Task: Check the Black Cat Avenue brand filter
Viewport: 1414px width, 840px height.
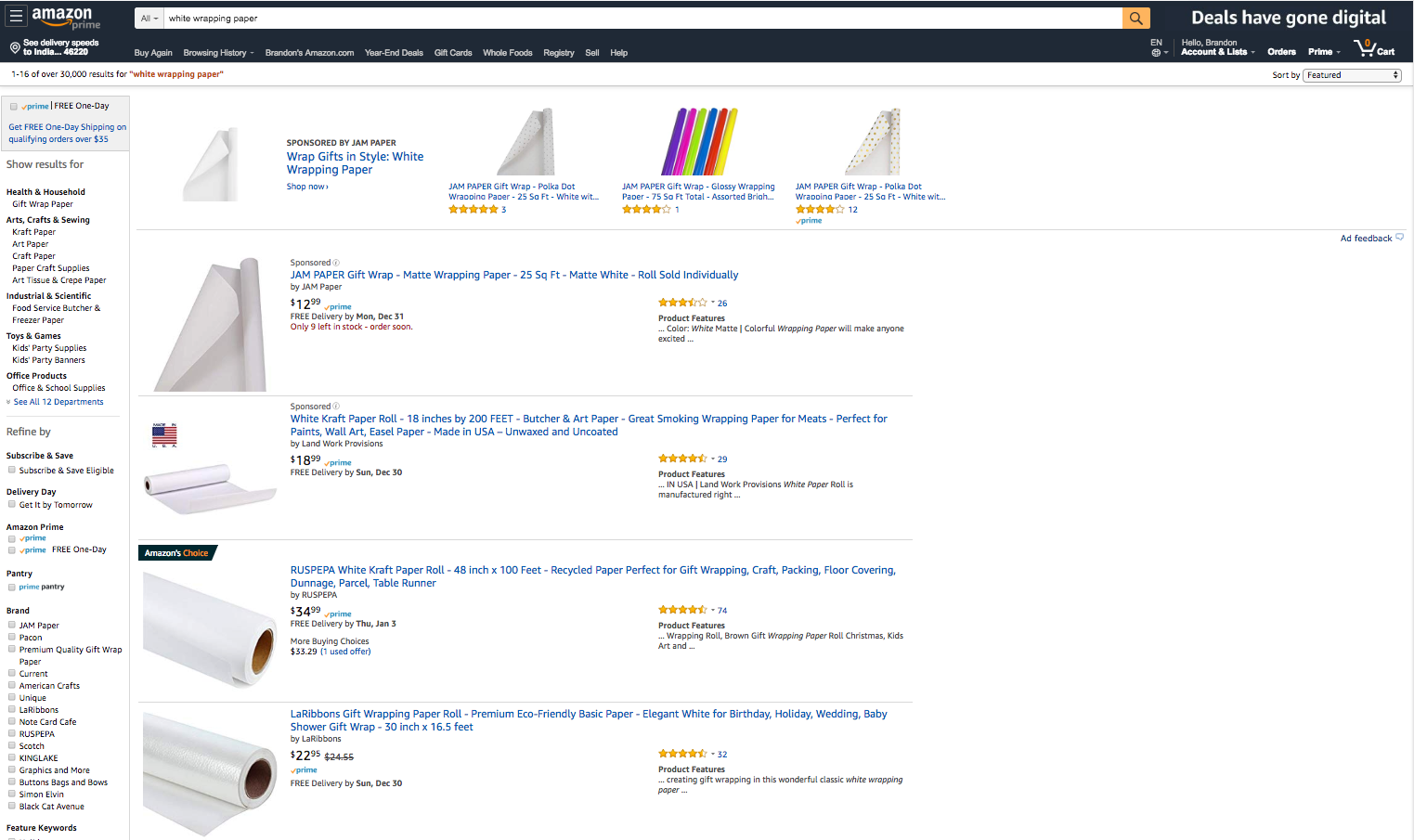Action: click(x=12, y=806)
